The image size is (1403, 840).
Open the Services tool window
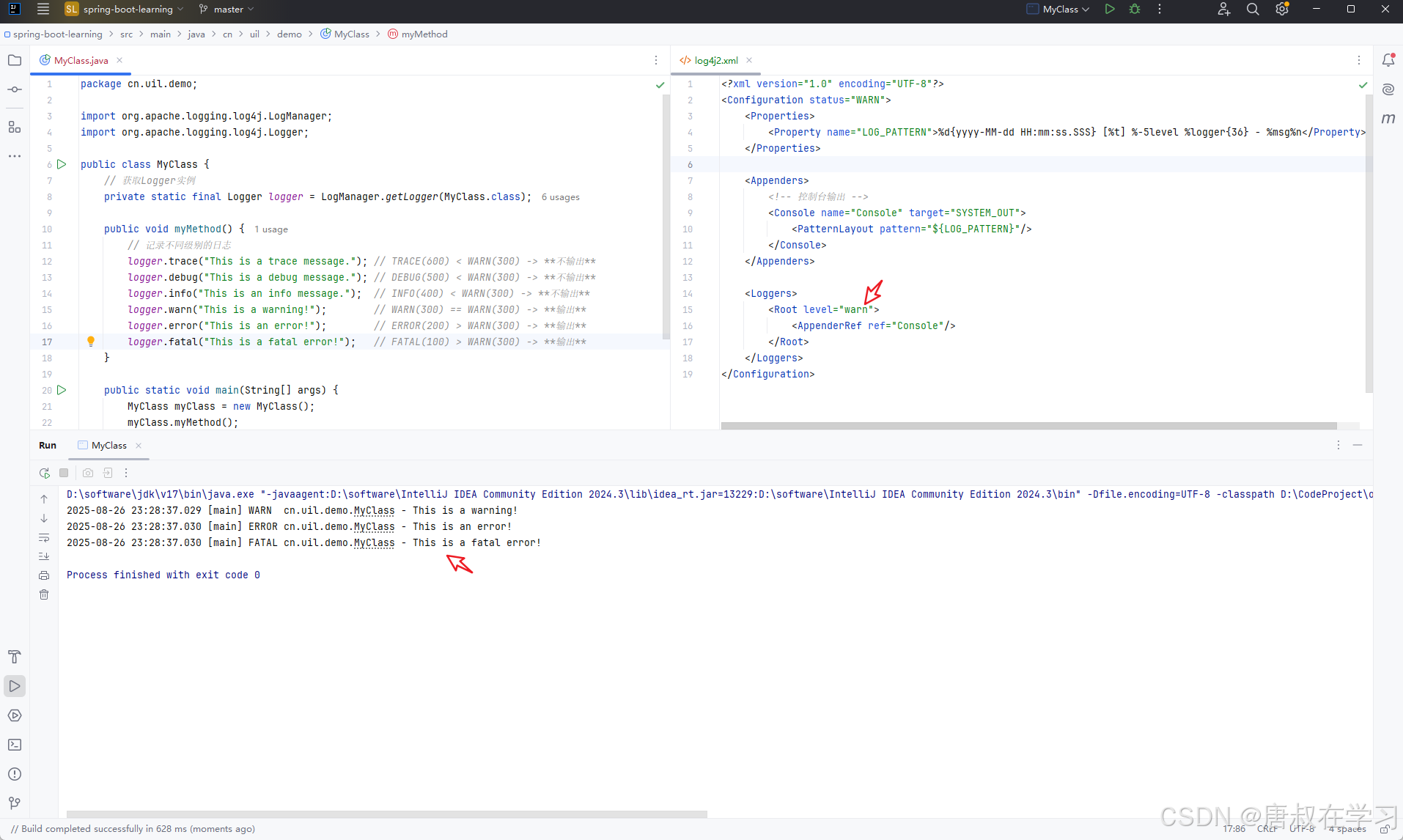(x=15, y=715)
